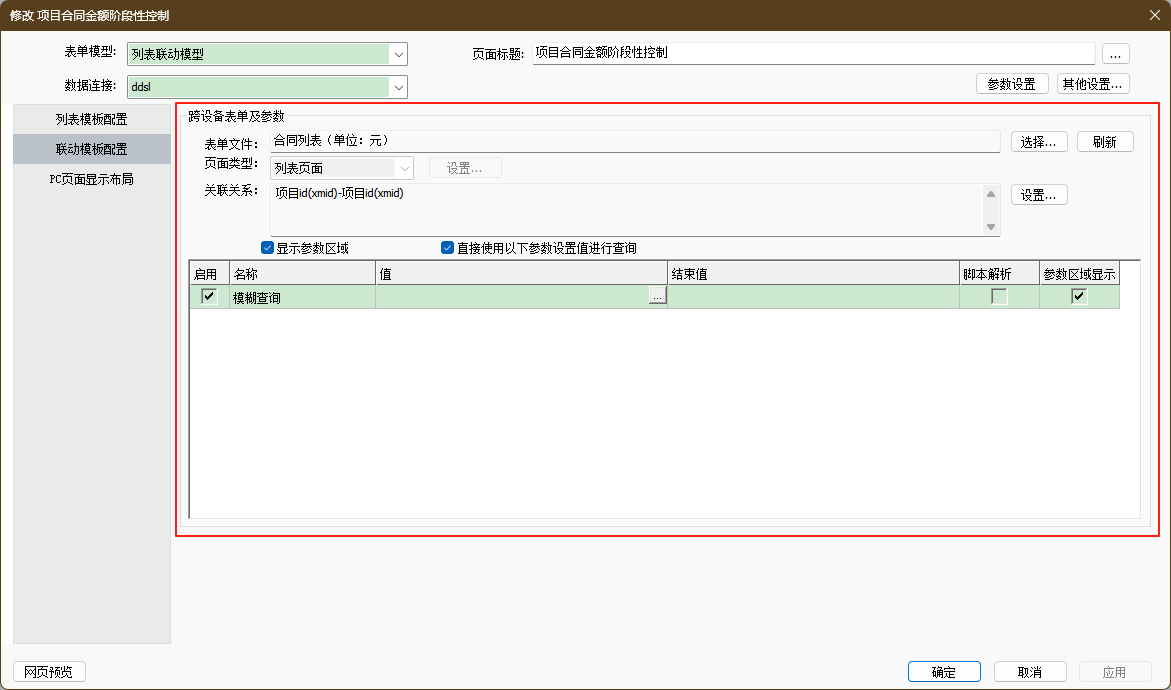This screenshot has width=1171, height=690.
Task: Uncheck the 启用 checkbox for 模糊查询 row
Action: coord(209,296)
